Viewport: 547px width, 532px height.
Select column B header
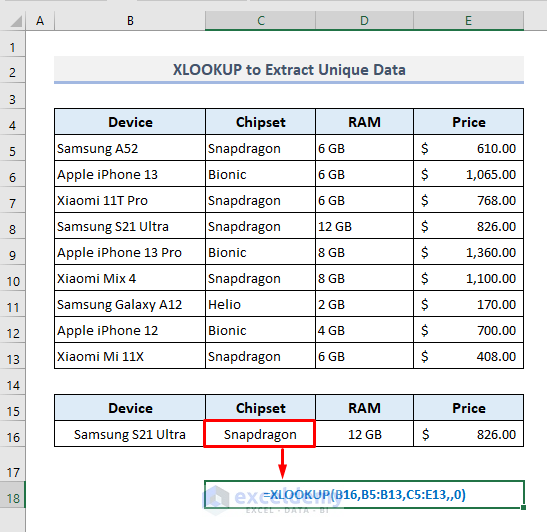[x=130, y=21]
